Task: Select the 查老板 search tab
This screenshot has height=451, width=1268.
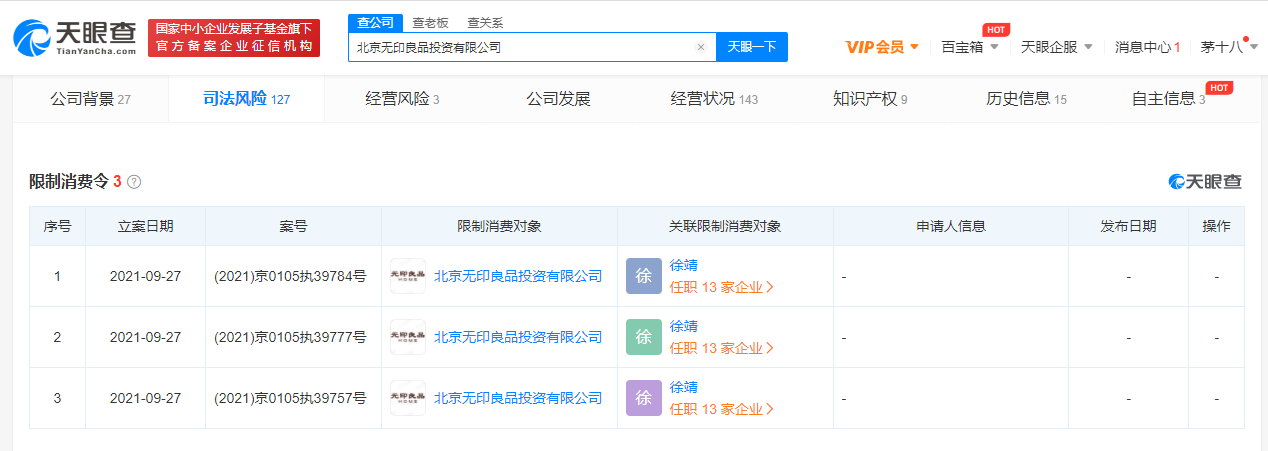Action: (430, 22)
